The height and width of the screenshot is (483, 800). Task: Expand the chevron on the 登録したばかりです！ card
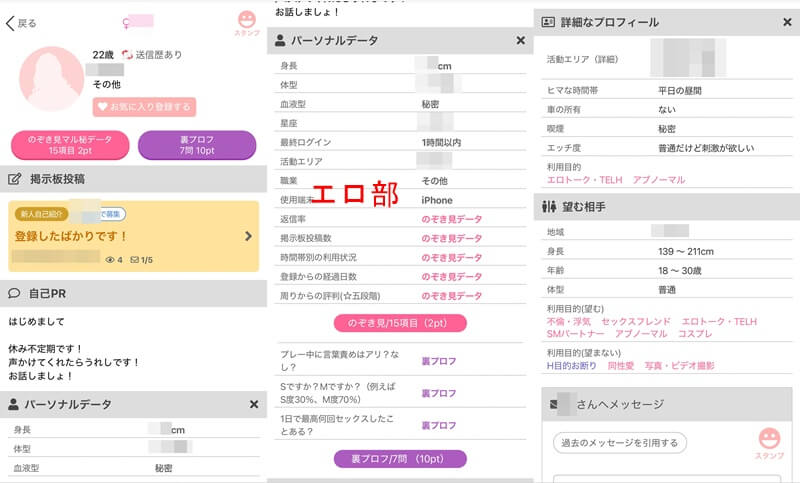tap(248, 236)
